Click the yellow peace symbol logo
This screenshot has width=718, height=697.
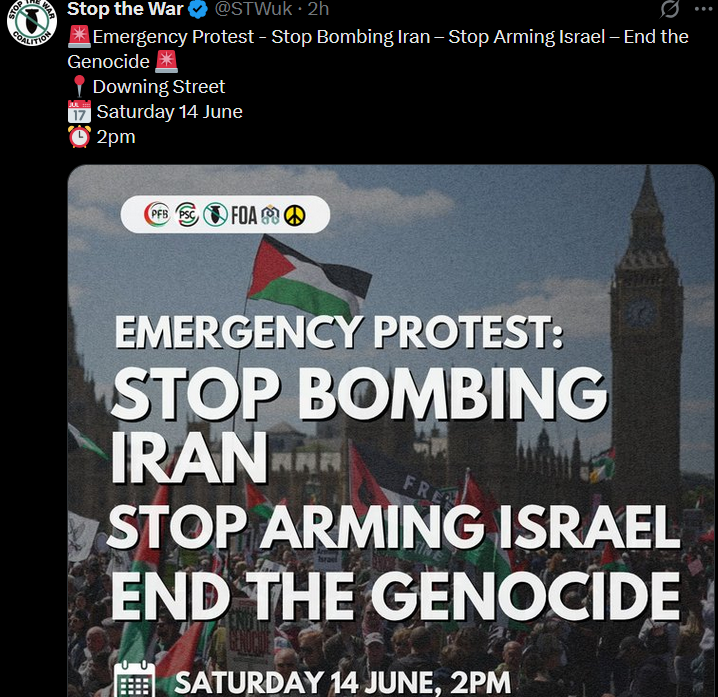tap(294, 215)
